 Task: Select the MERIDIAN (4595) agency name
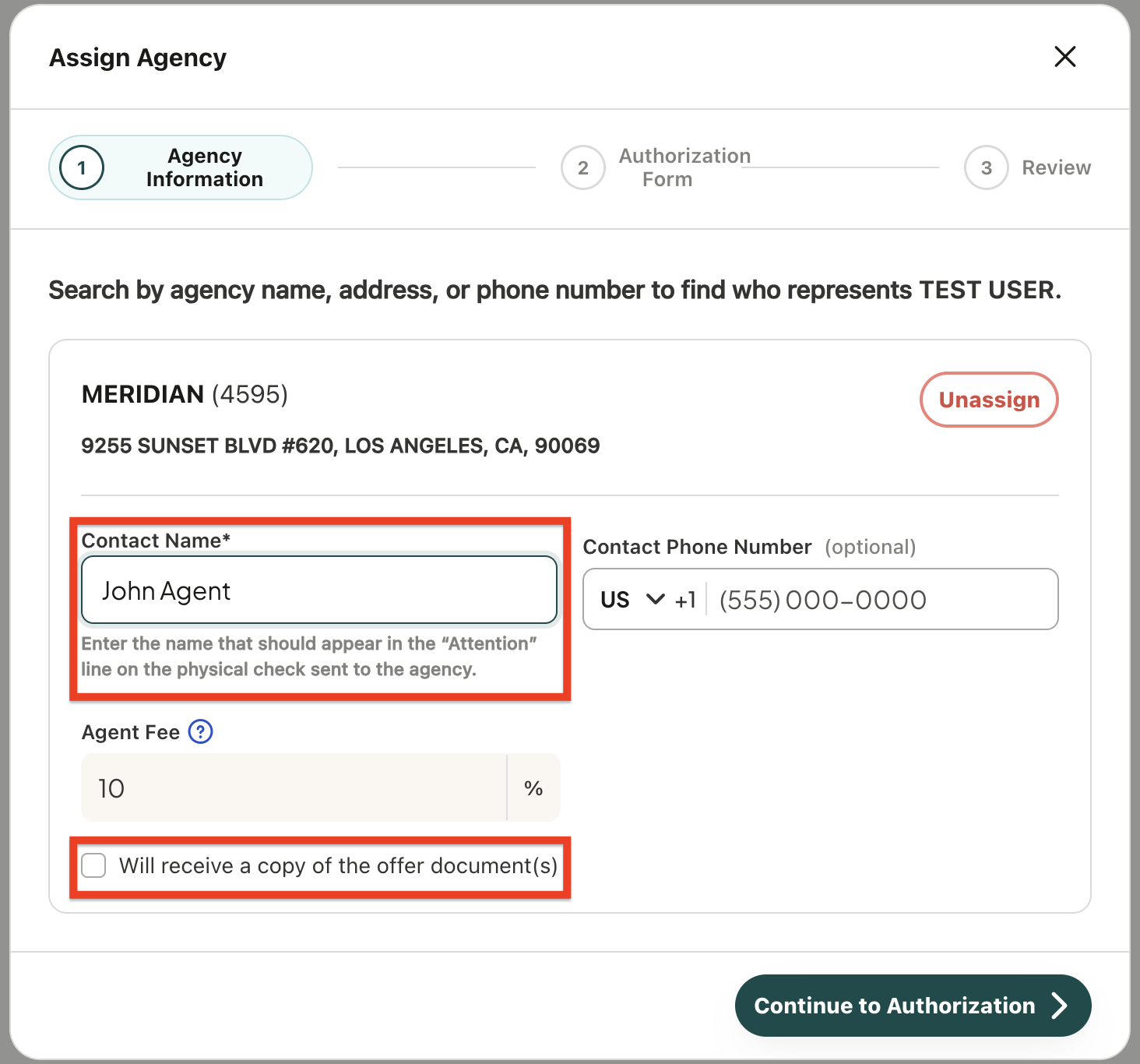click(x=185, y=394)
